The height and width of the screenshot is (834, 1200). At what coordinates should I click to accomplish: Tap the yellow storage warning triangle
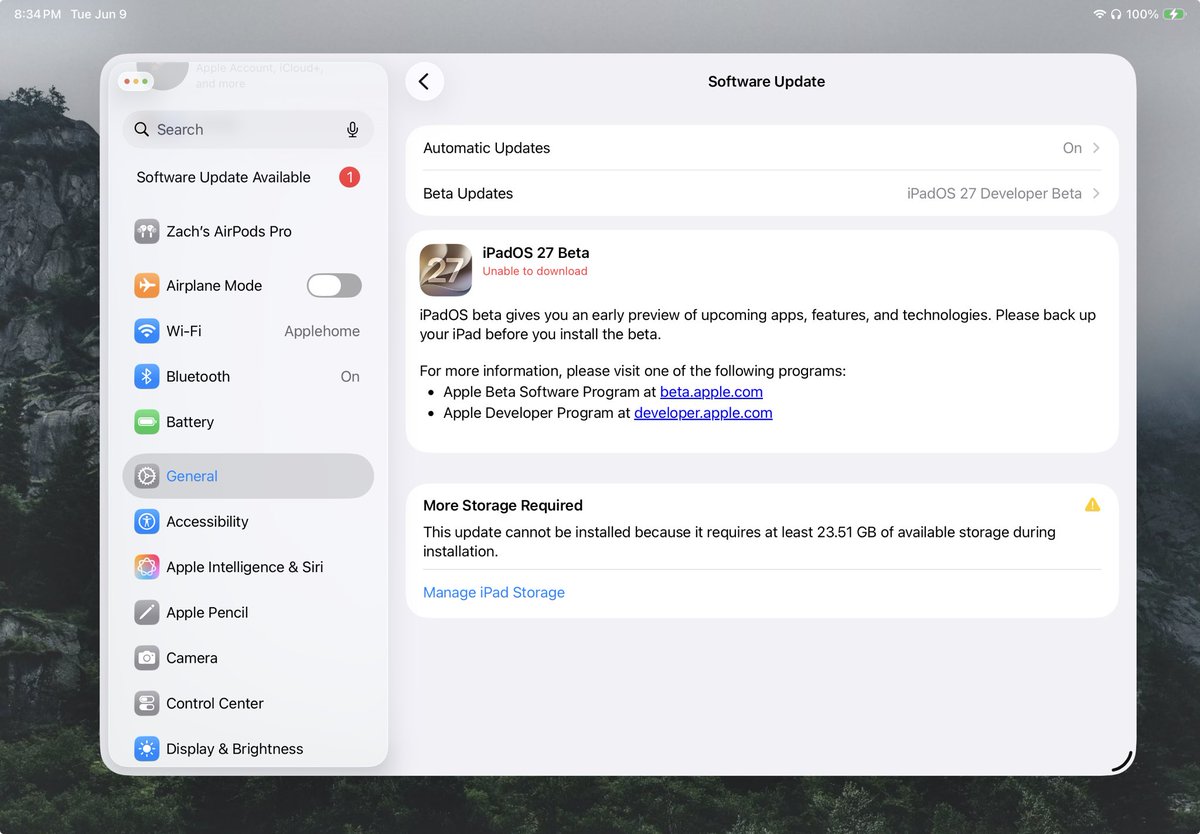click(x=1092, y=505)
